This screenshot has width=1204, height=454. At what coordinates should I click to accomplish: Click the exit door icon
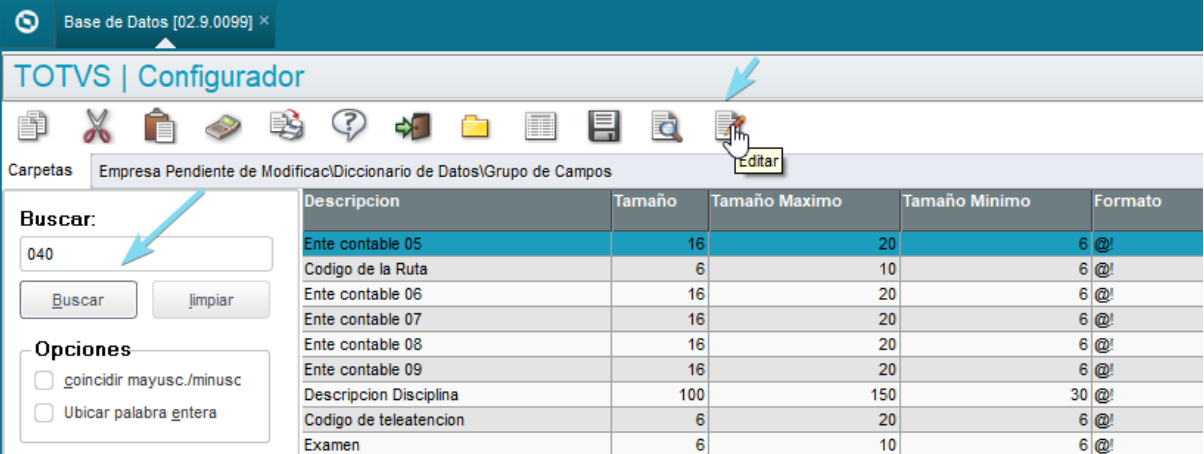pyautogui.click(x=413, y=126)
